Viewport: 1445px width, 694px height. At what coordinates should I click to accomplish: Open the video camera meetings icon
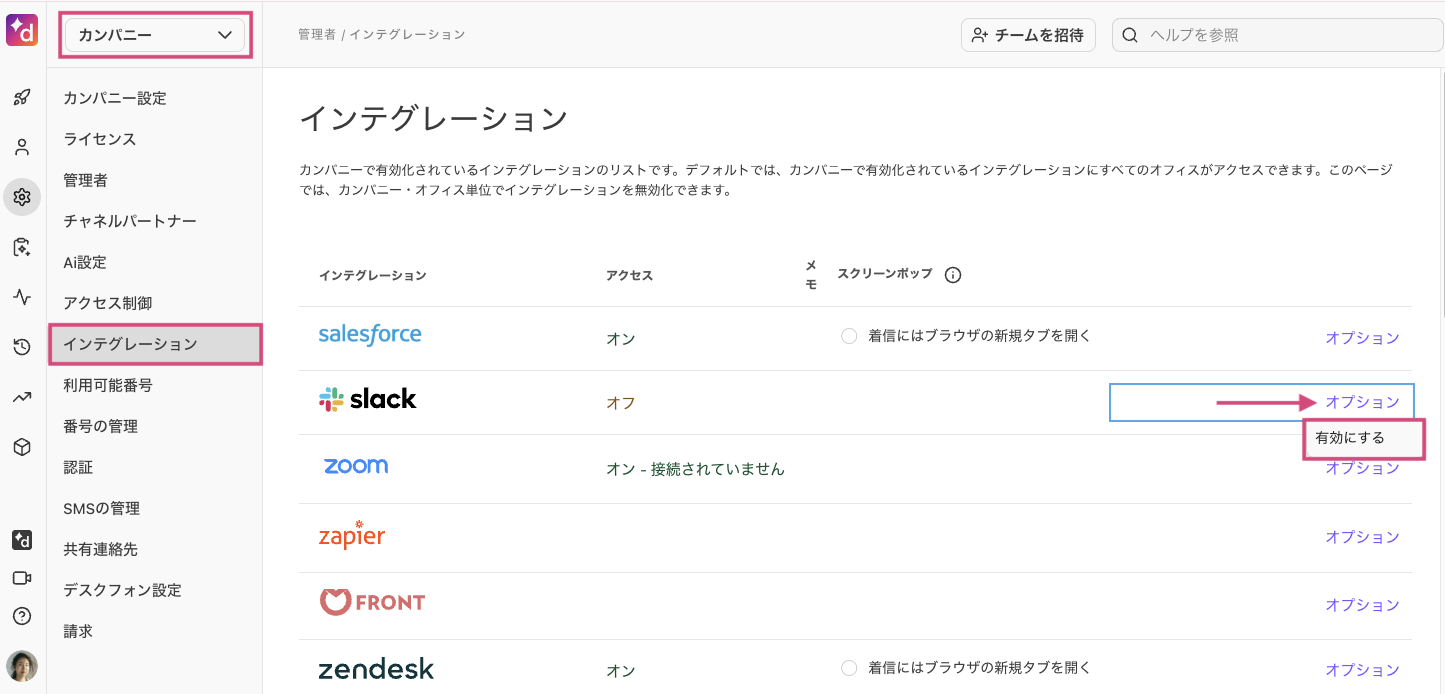(x=22, y=578)
